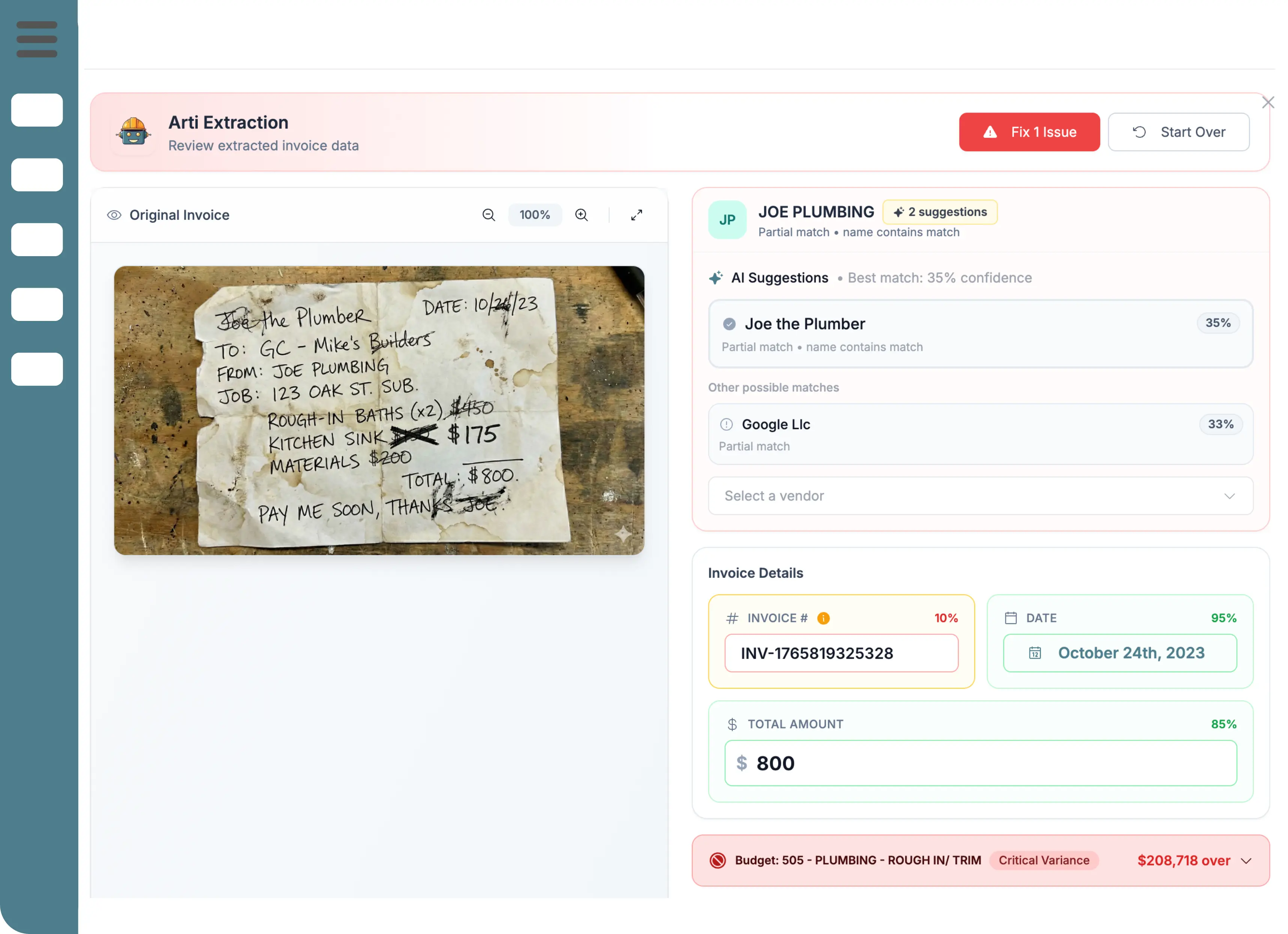Click the JP vendor avatar badge
The width and height of the screenshot is (1288, 934).
pos(727,220)
